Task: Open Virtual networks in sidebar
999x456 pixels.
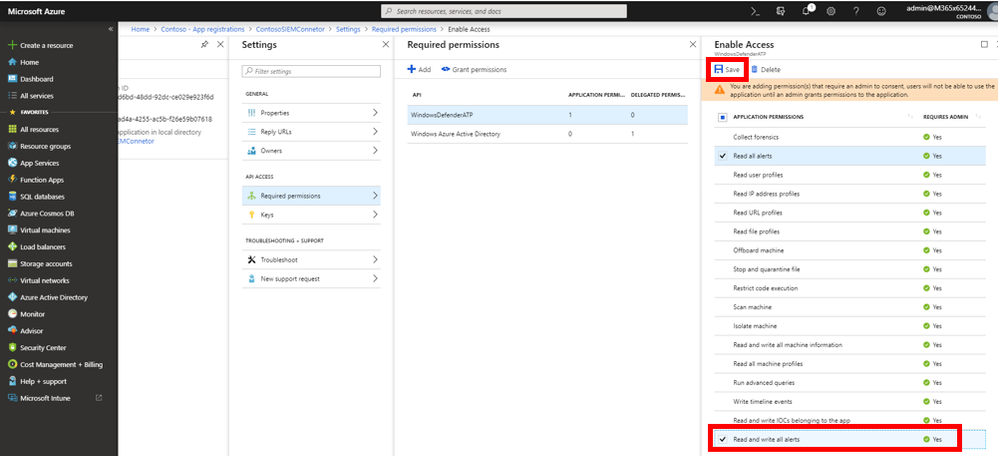Action: [45, 280]
